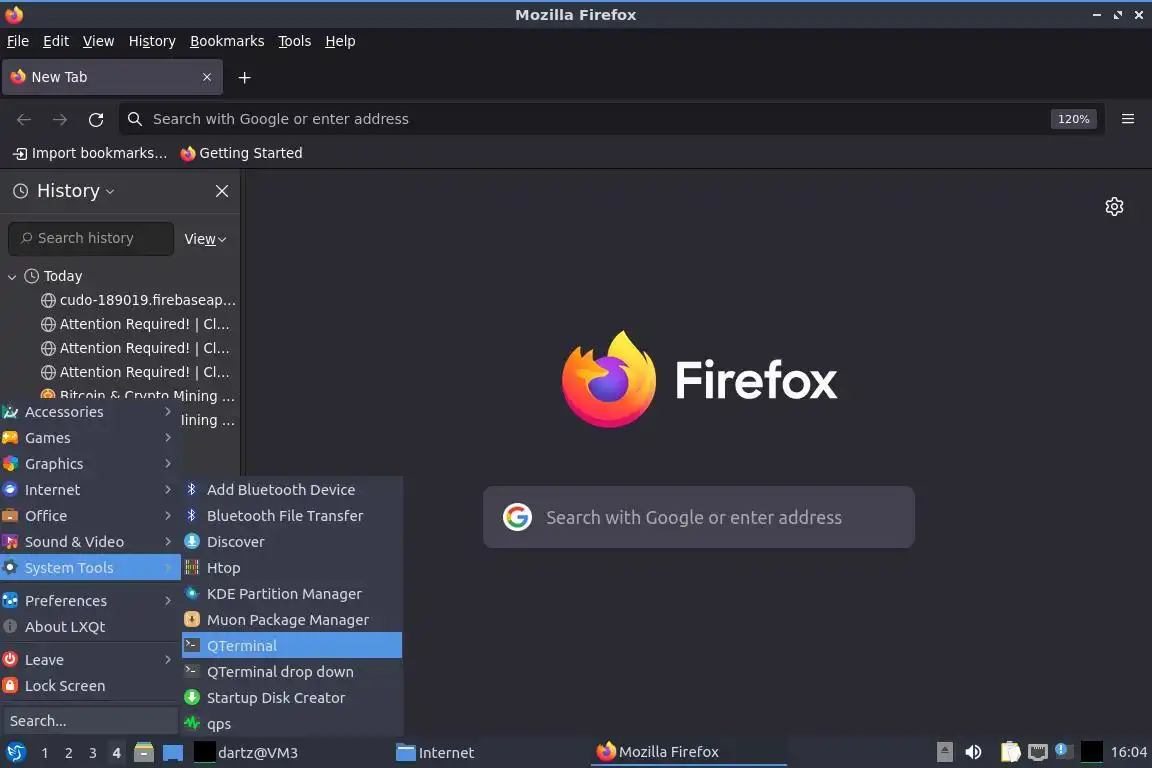
Task: Expand the Games submenu
Action: (90, 438)
